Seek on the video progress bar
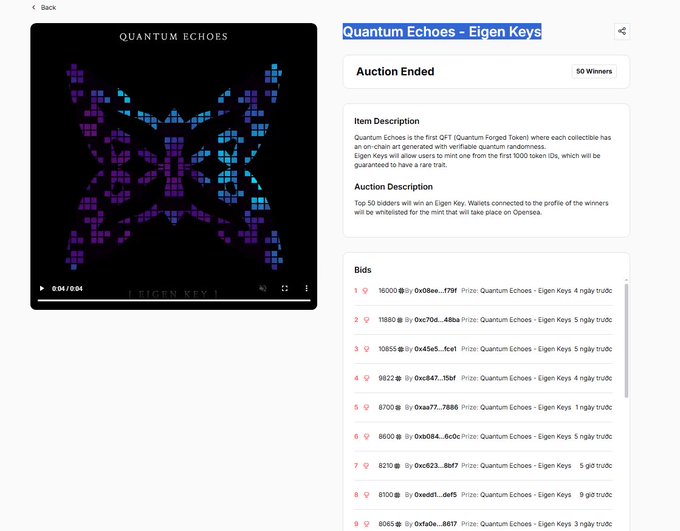The height and width of the screenshot is (531, 680). pos(174,300)
